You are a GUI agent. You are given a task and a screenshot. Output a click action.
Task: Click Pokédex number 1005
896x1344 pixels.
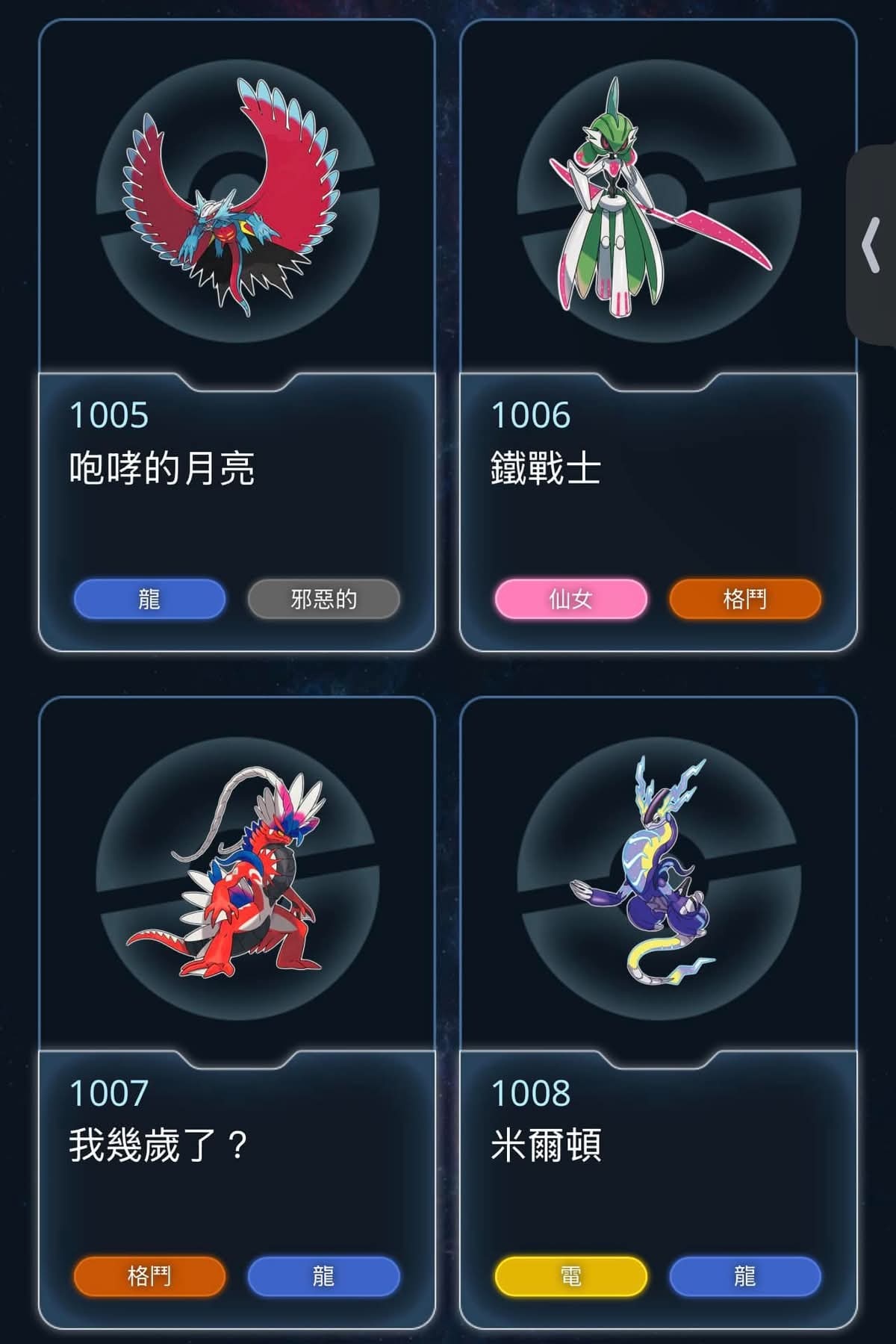click(109, 416)
